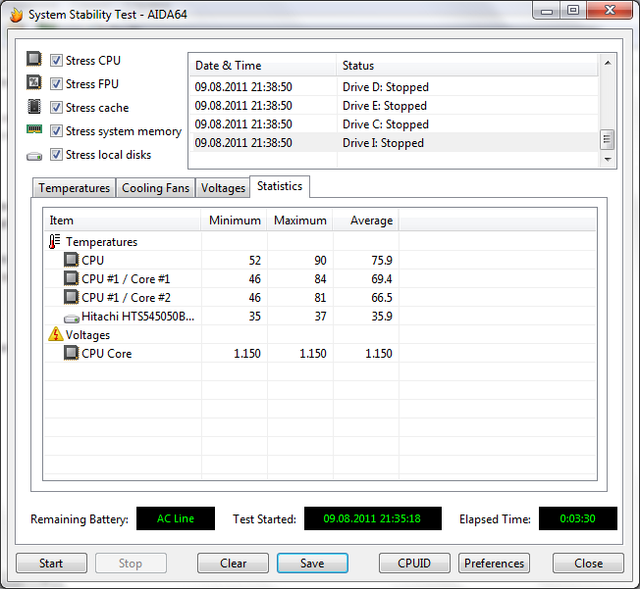Disable the Stress system memory checkbox
Image resolution: width=640 pixels, height=589 pixels.
(57, 131)
